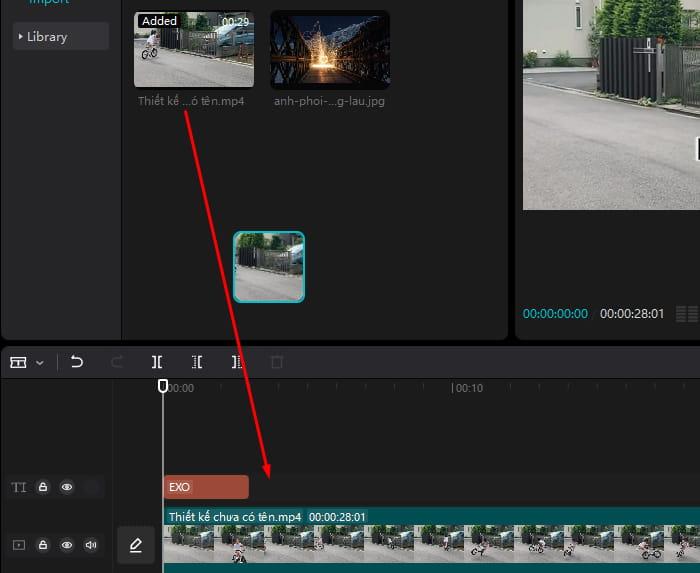This screenshot has height=573, width=700.
Task: Hide the text track with eye icon
Action: pos(67,487)
